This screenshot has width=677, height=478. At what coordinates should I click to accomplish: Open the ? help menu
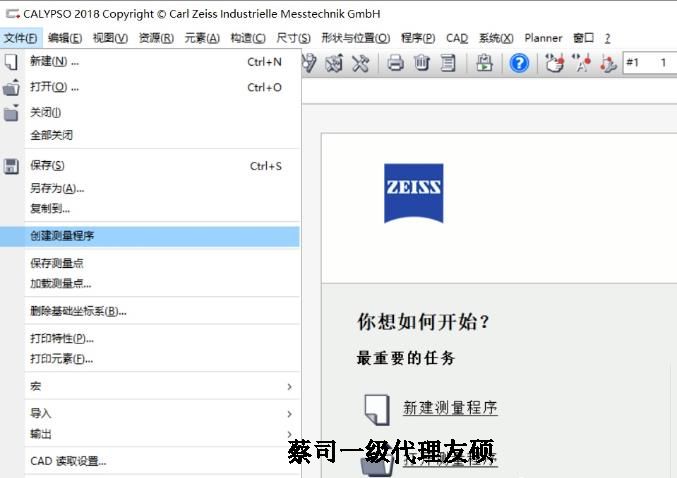[607, 38]
